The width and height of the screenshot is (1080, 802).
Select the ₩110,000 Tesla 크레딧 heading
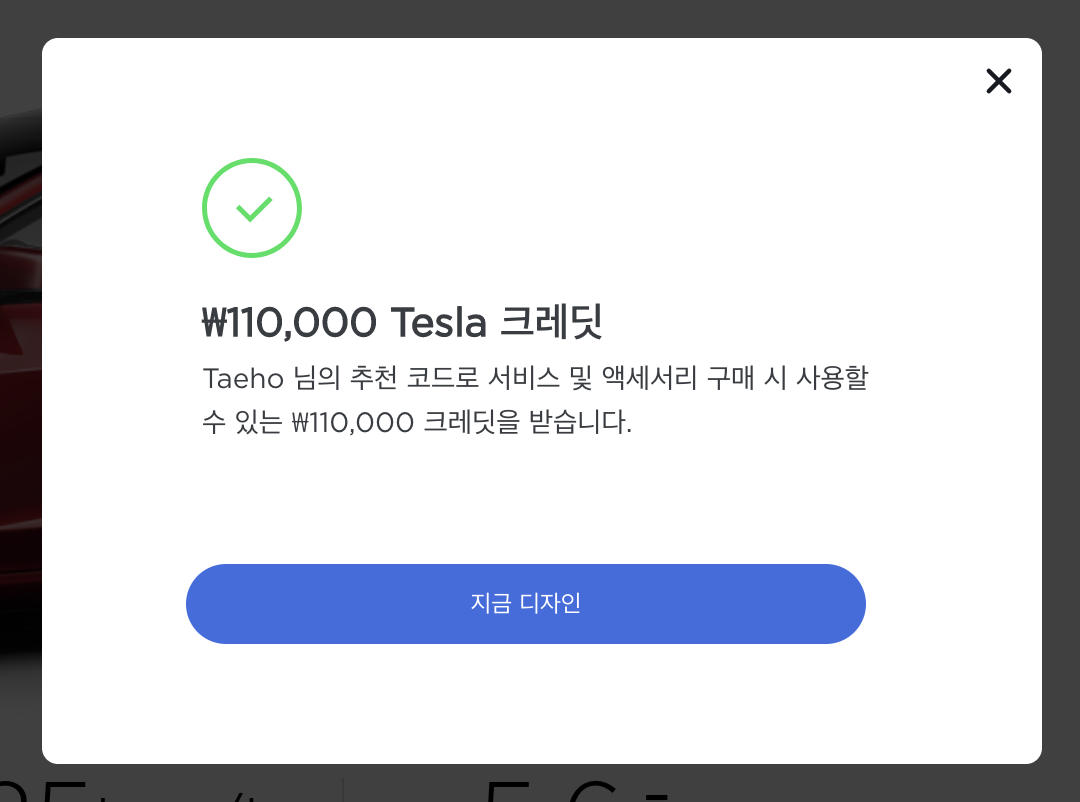tap(402, 322)
